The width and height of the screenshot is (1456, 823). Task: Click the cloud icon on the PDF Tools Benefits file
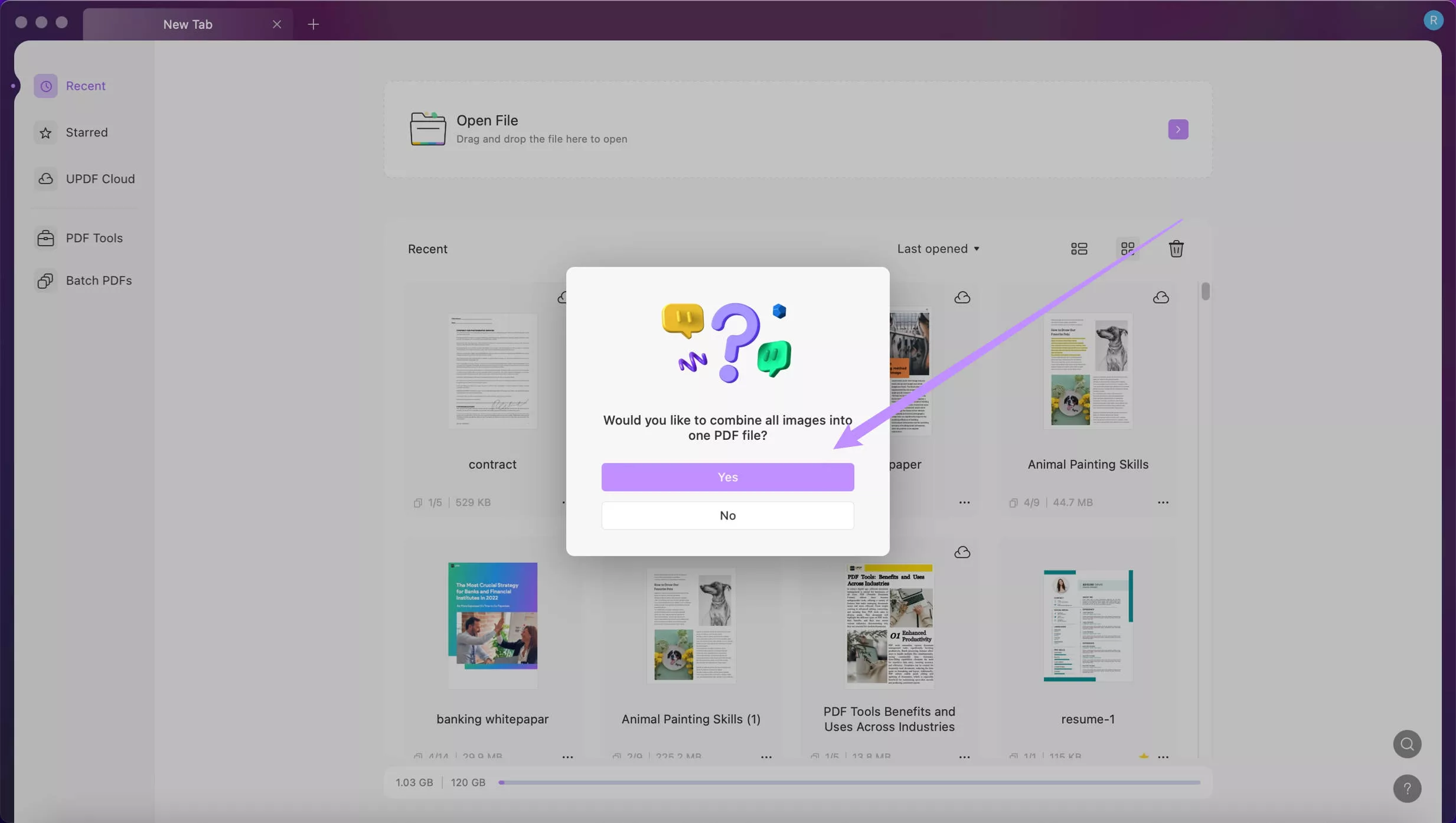pos(962,553)
